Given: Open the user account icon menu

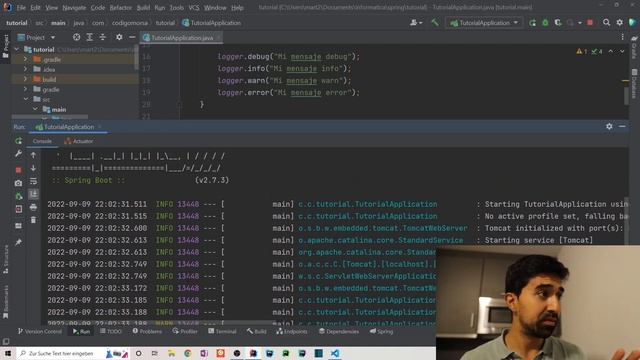Looking at the screenshot, I should tap(416, 23).
